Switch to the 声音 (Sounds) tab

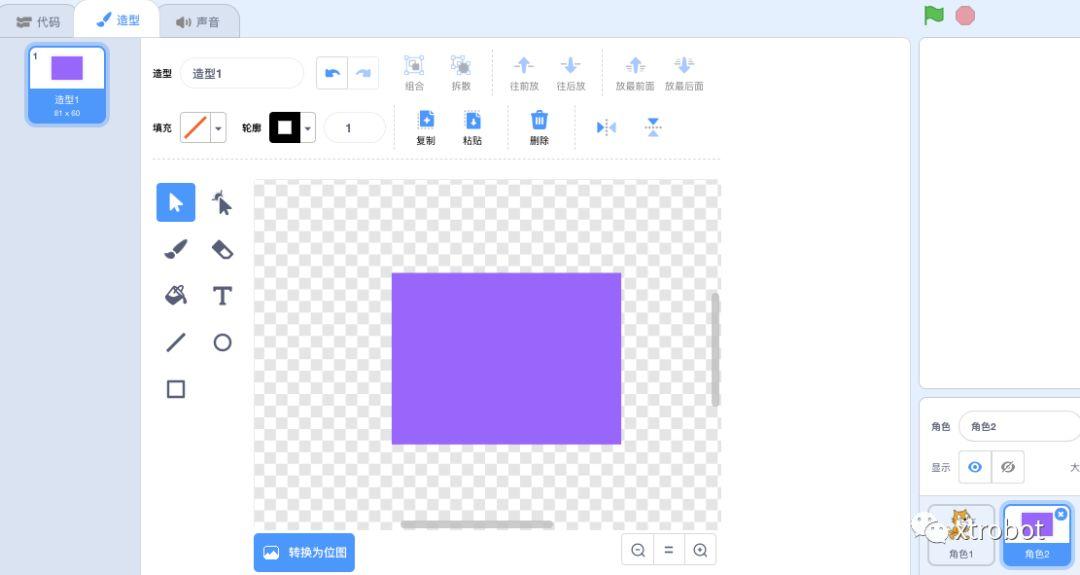click(x=197, y=21)
